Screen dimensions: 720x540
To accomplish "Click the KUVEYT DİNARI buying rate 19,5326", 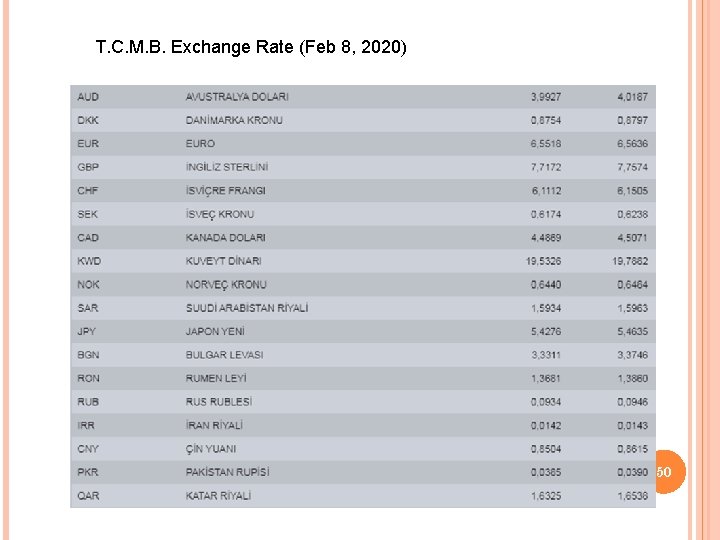I will point(543,261).
